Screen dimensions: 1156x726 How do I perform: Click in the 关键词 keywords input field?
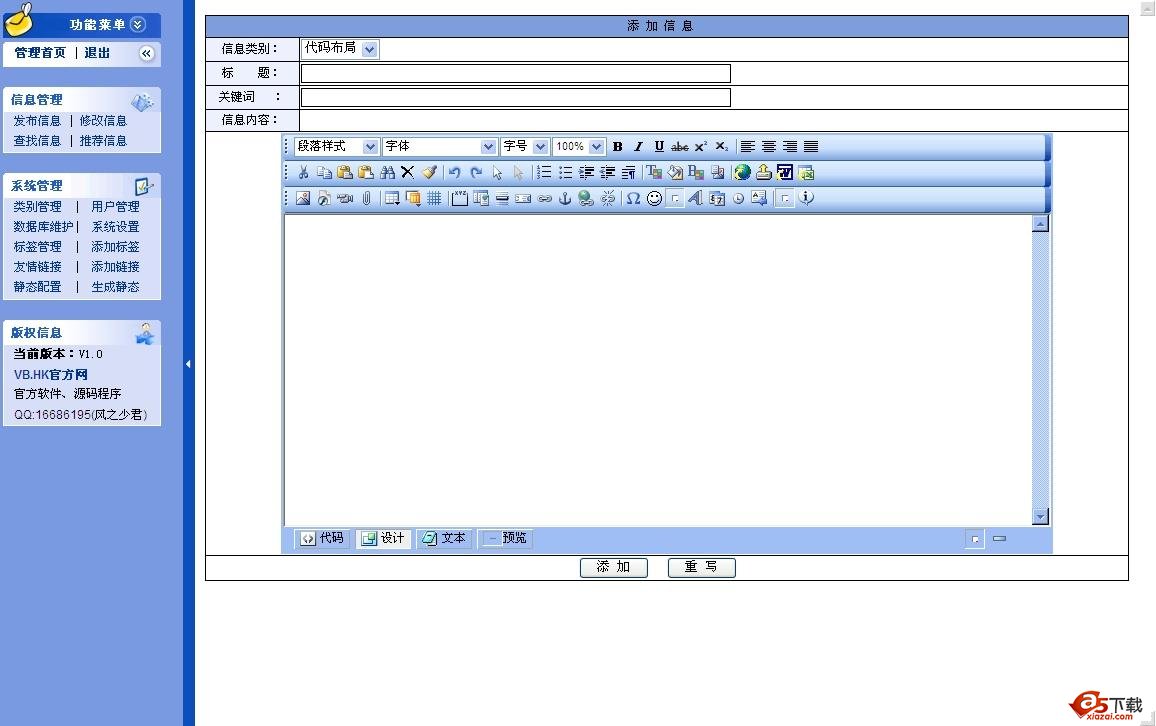[515, 97]
